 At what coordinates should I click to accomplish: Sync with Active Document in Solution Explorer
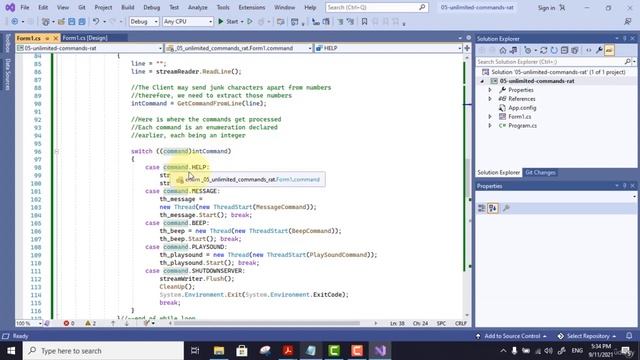pos(543,51)
